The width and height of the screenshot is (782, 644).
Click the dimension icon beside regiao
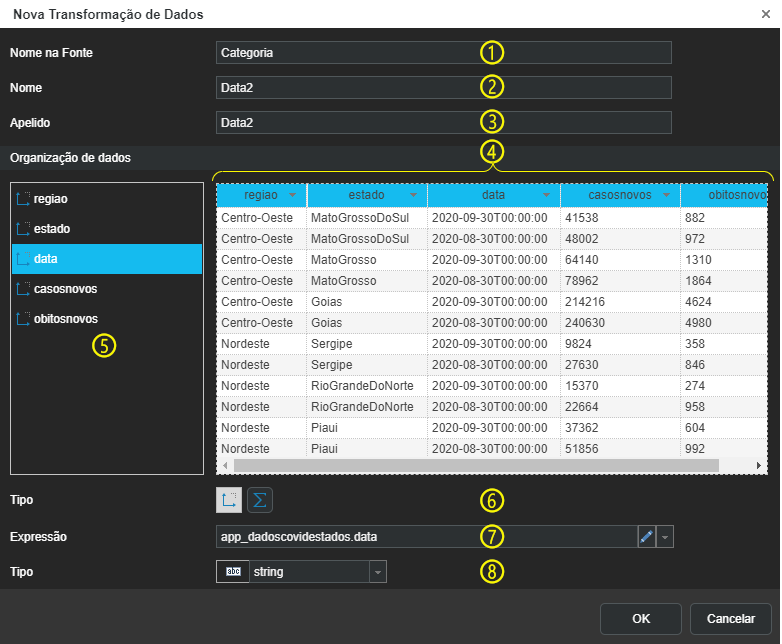[x=23, y=199]
